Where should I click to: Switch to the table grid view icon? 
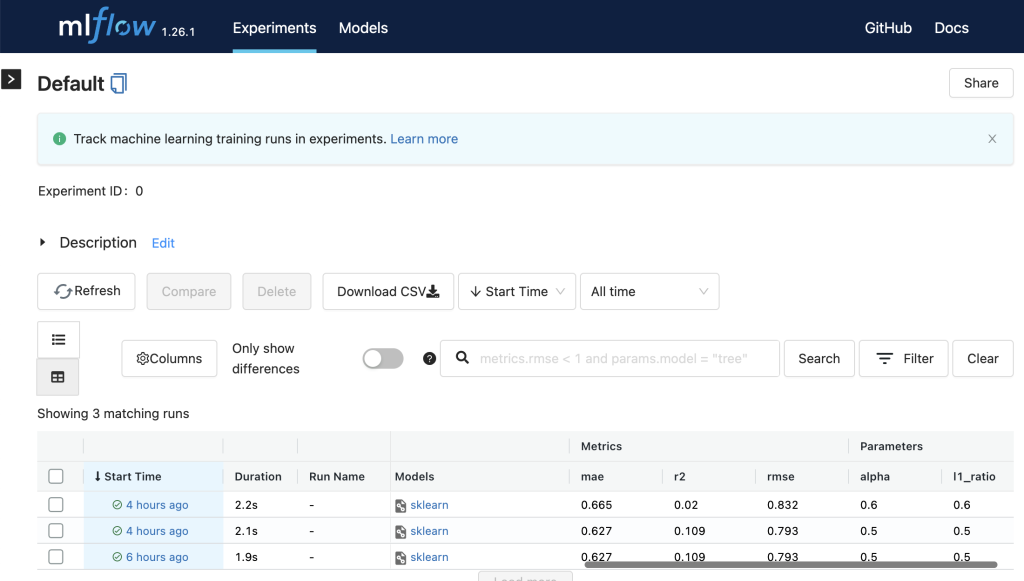pyautogui.click(x=58, y=377)
